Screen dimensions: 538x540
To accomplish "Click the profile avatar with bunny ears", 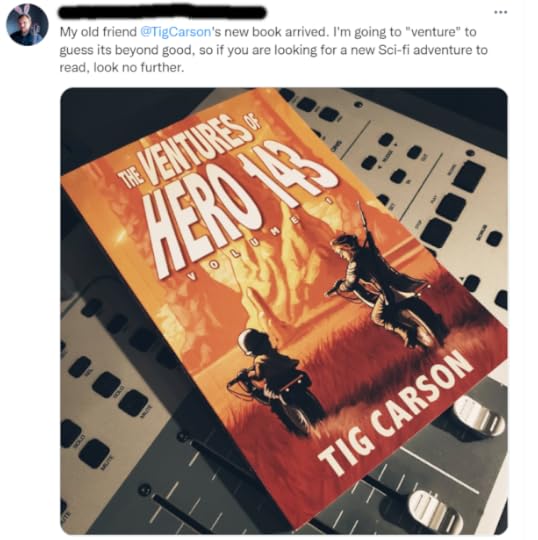I will tap(27, 25).
